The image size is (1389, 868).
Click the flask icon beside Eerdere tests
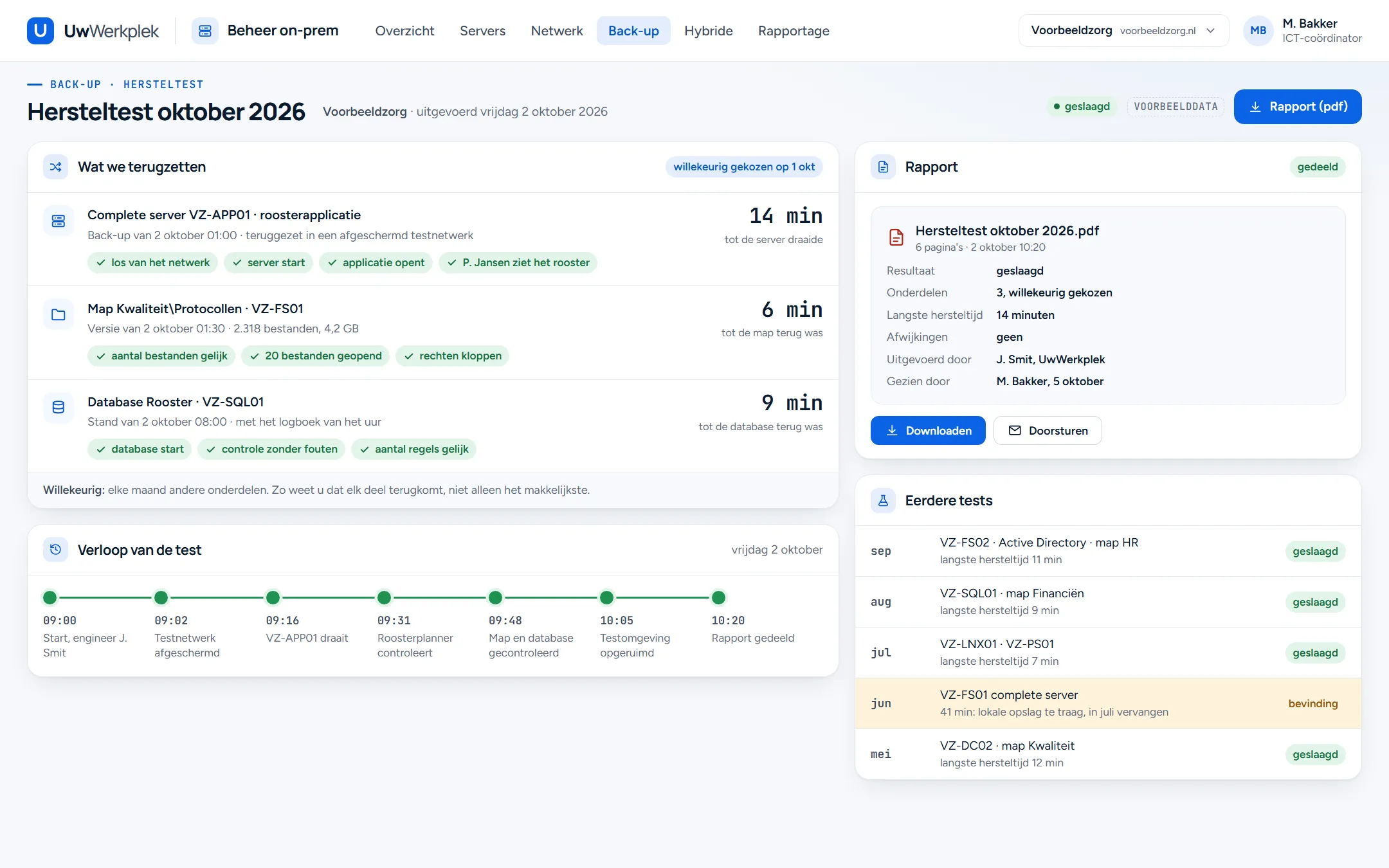coord(884,501)
